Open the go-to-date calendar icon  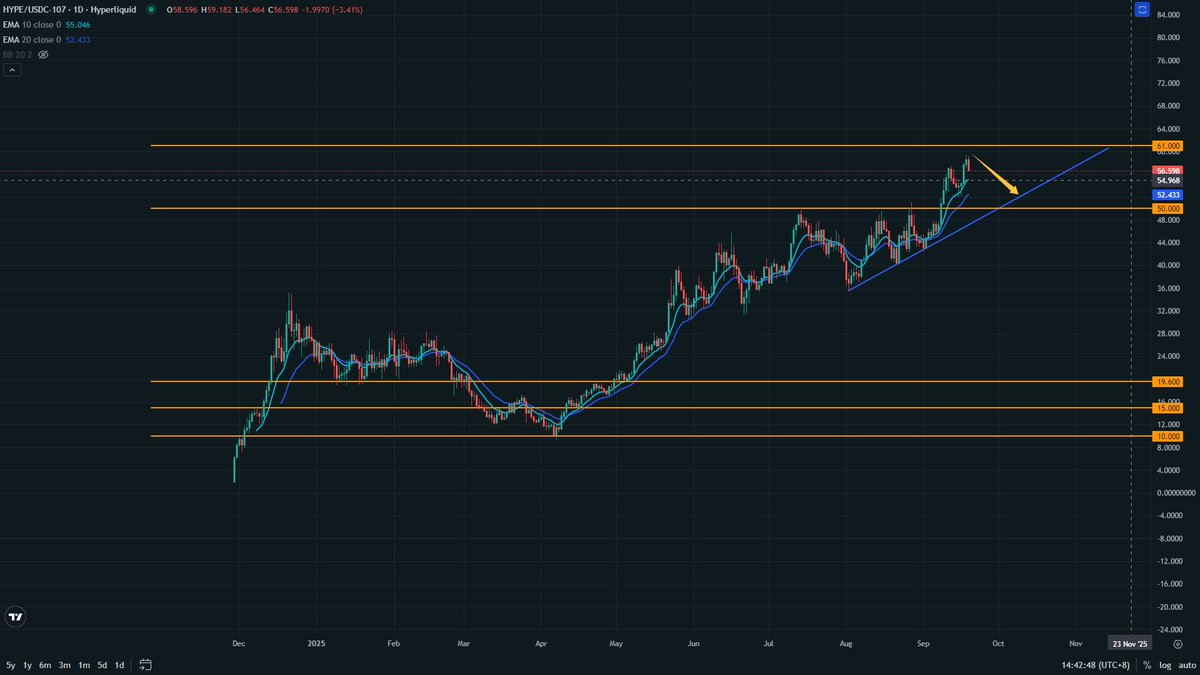(x=146, y=665)
